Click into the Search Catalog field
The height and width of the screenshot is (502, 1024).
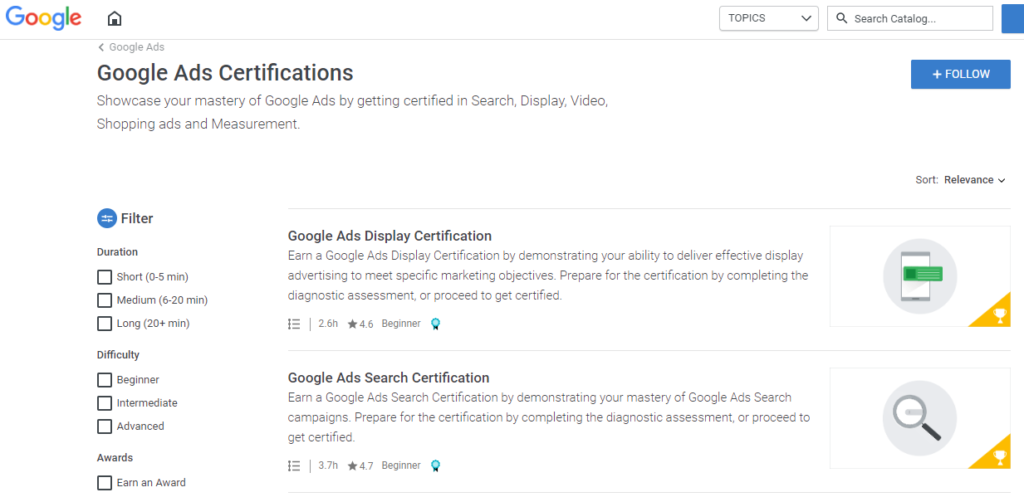(910, 18)
